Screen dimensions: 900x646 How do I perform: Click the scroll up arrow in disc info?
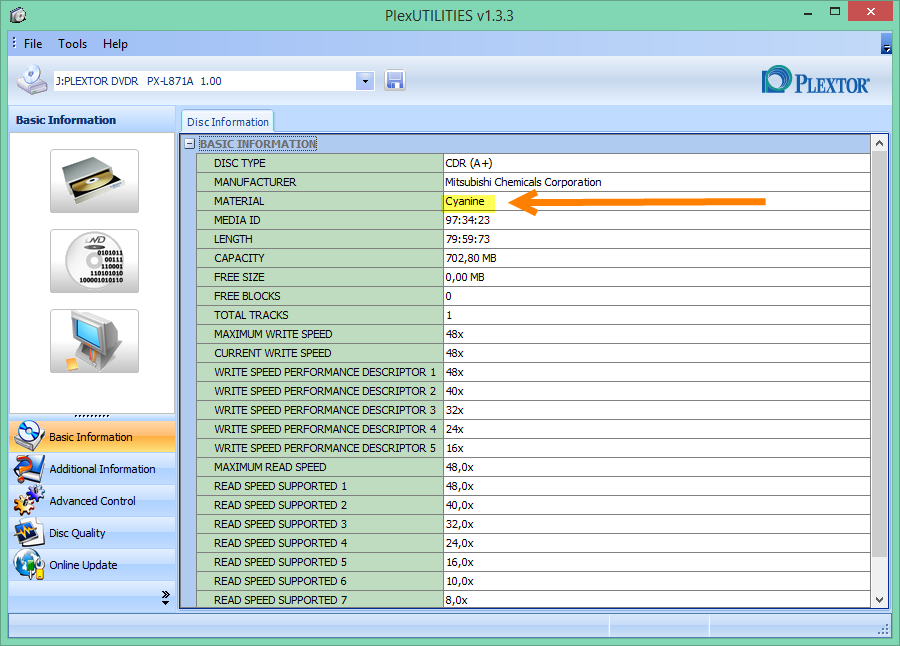879,143
